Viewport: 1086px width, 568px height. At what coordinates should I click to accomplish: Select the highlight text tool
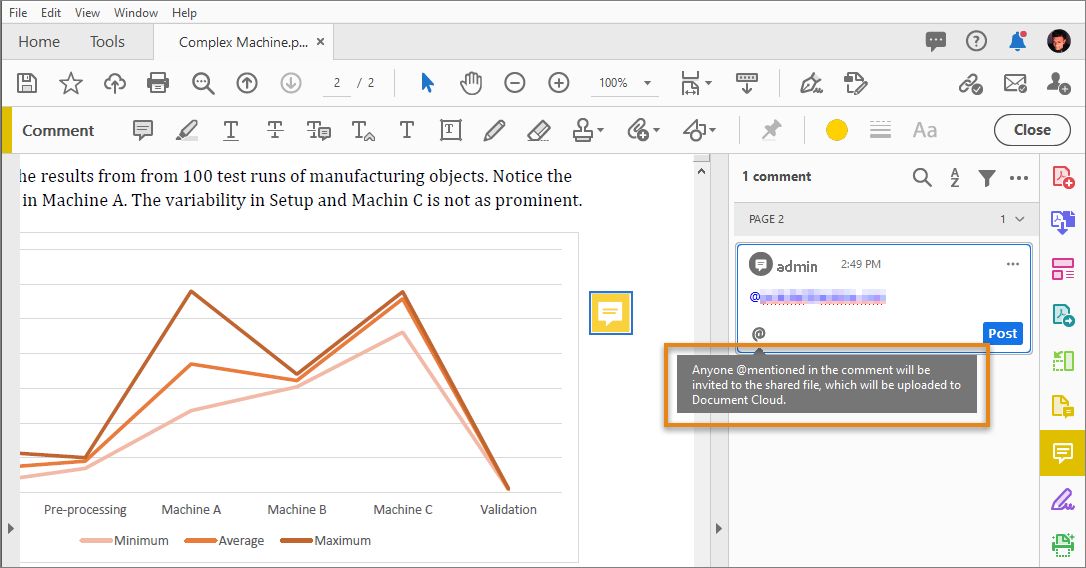[x=186, y=130]
